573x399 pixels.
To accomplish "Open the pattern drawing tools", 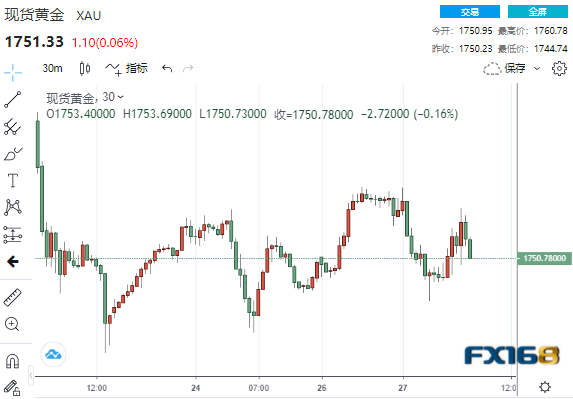I will tap(13, 207).
